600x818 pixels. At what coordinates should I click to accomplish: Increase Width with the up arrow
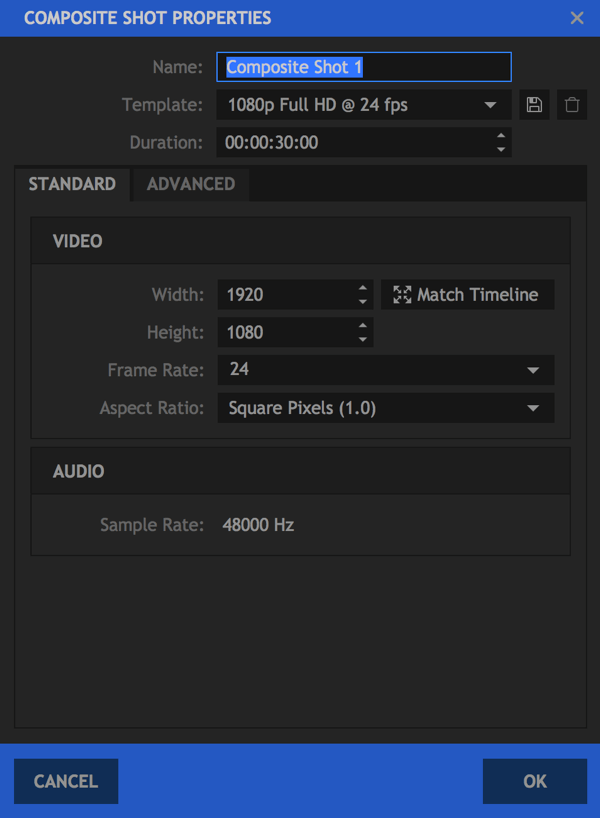(363, 288)
